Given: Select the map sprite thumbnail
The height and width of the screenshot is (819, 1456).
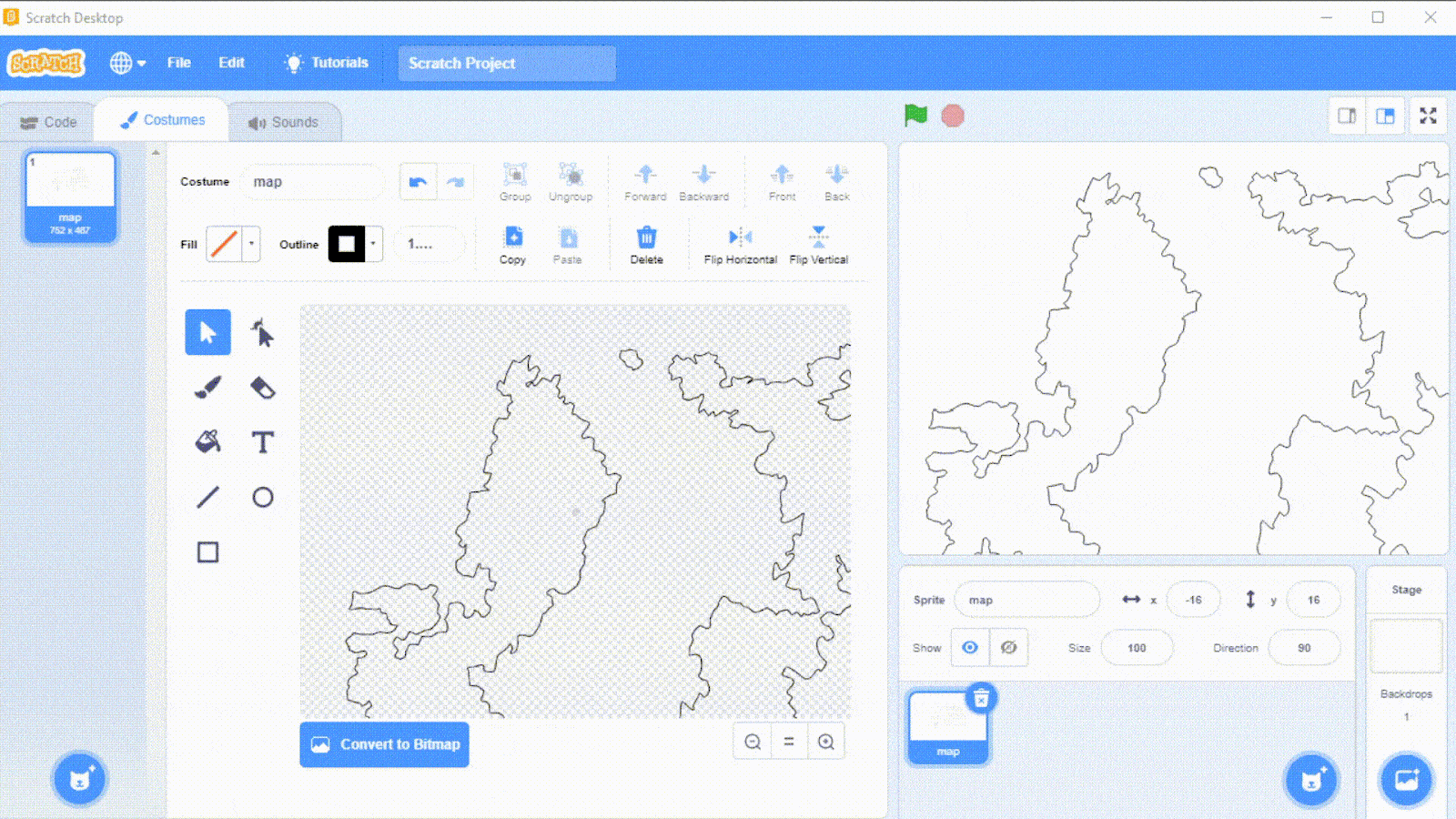Looking at the screenshot, I should pyautogui.click(x=947, y=725).
